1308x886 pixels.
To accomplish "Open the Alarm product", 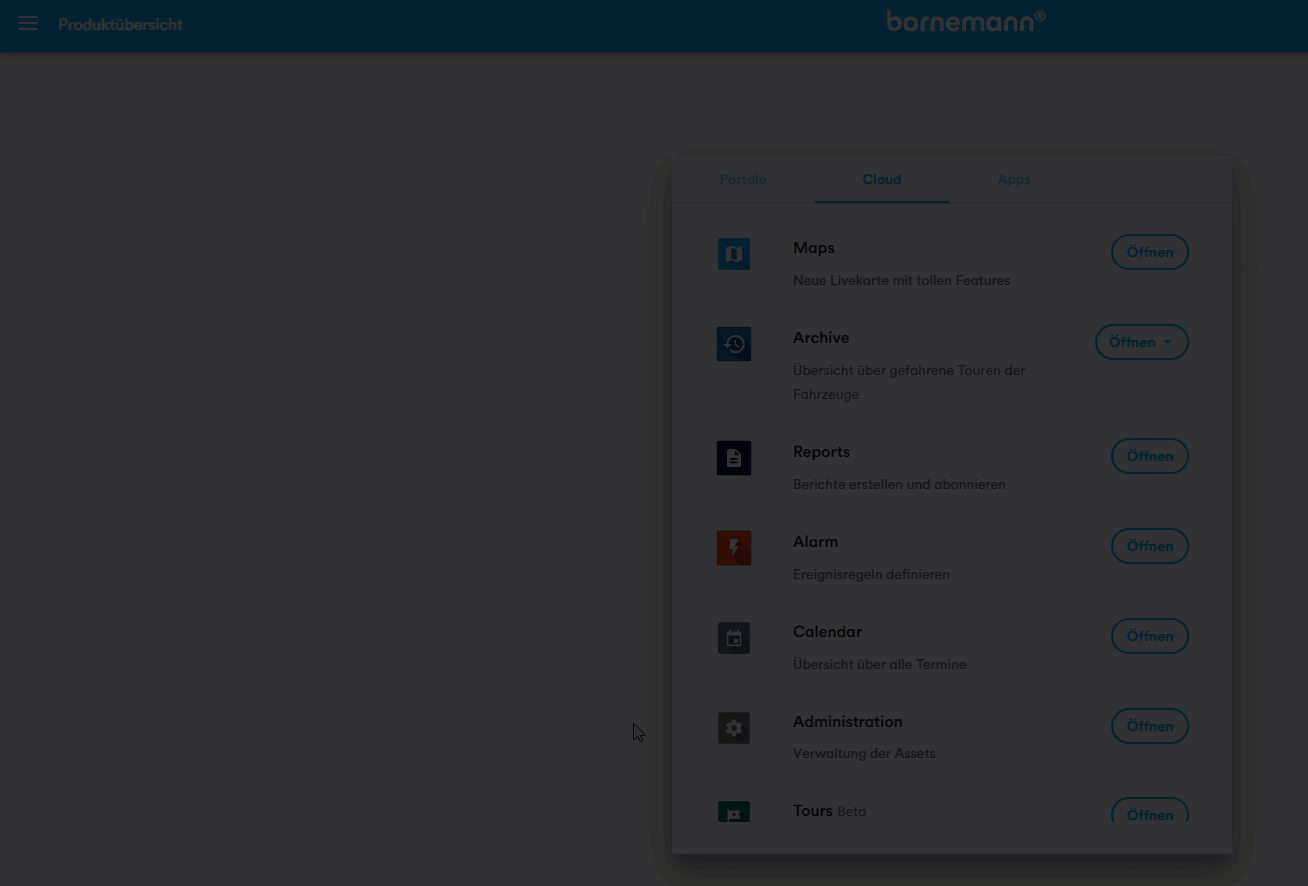I will tap(1149, 545).
